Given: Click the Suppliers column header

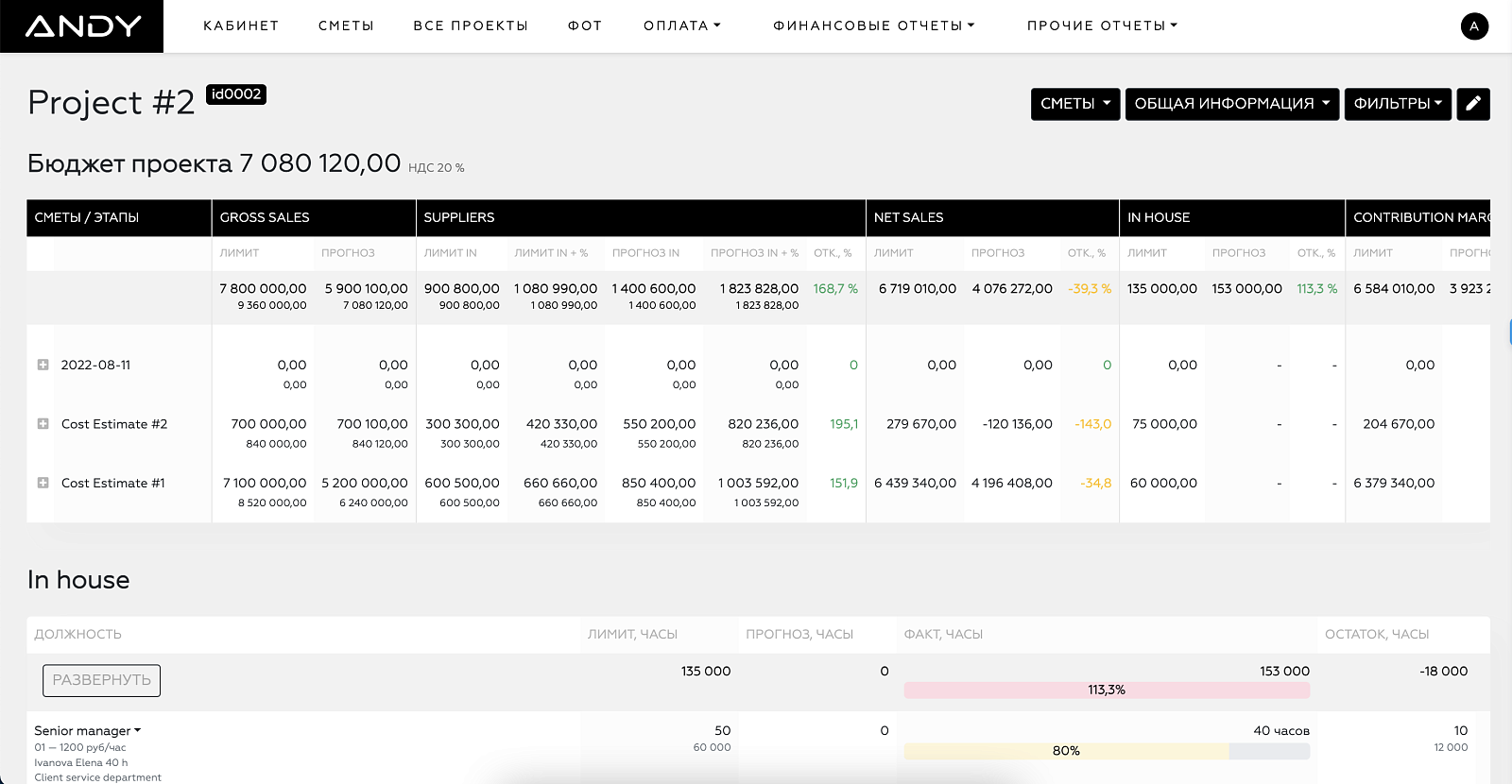Looking at the screenshot, I should (641, 217).
